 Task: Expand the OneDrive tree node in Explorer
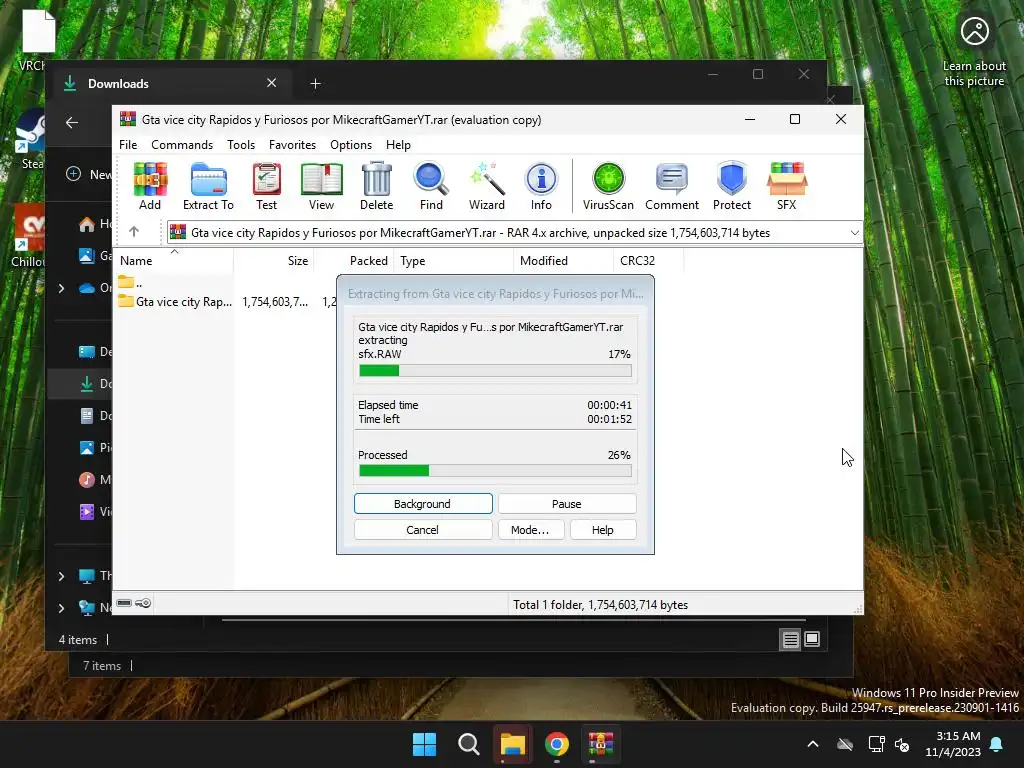click(x=61, y=288)
